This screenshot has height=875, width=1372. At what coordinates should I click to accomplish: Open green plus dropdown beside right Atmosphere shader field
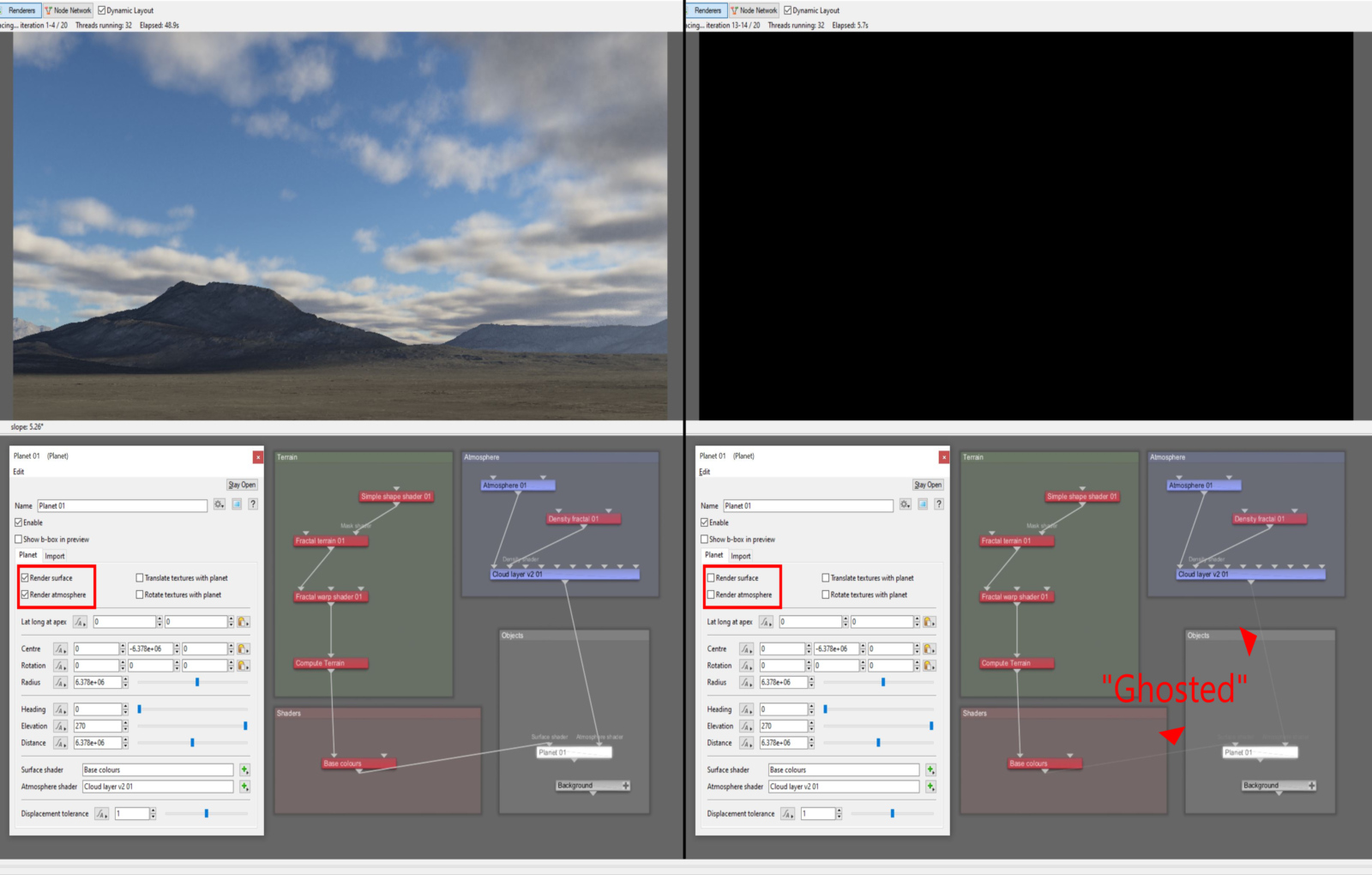(x=930, y=787)
